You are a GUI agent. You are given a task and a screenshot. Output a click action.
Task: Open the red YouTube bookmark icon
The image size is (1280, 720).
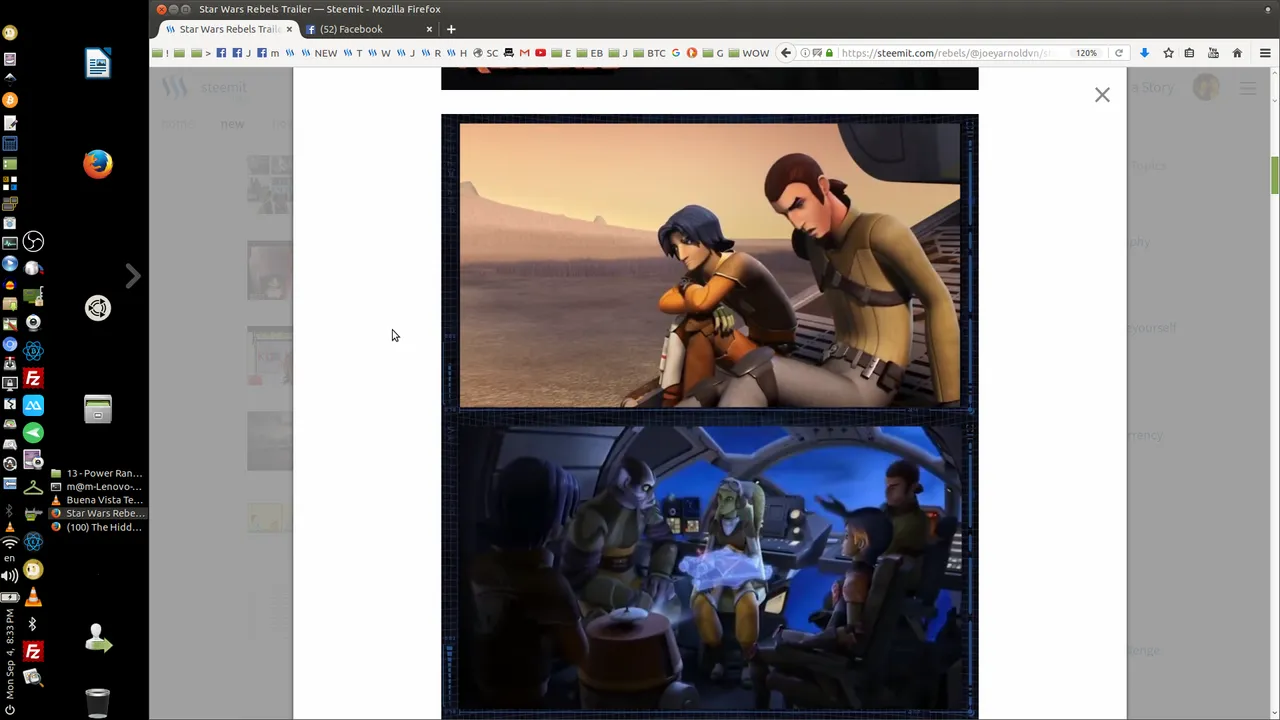coord(540,53)
